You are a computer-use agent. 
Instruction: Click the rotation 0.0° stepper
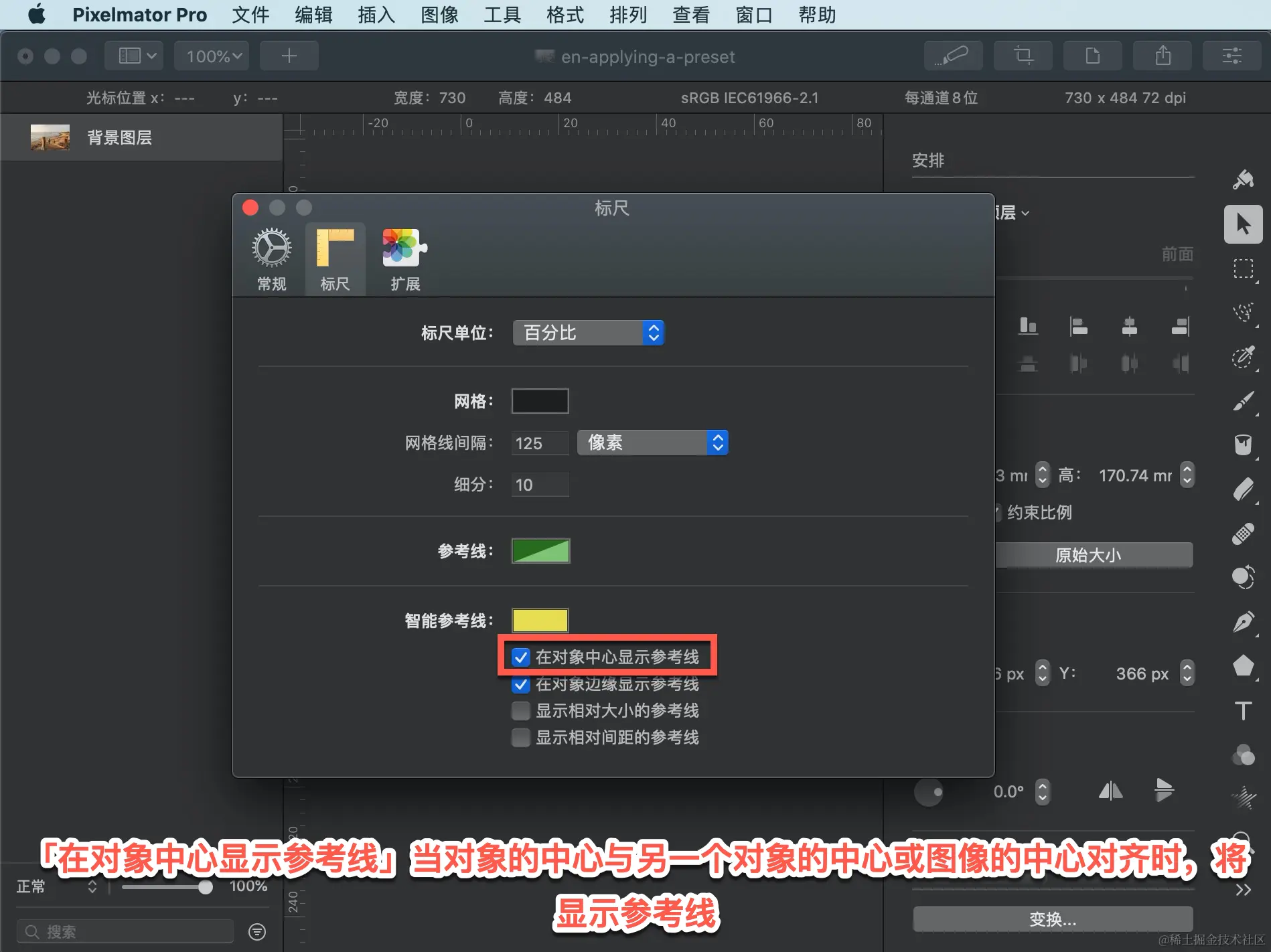1042,792
